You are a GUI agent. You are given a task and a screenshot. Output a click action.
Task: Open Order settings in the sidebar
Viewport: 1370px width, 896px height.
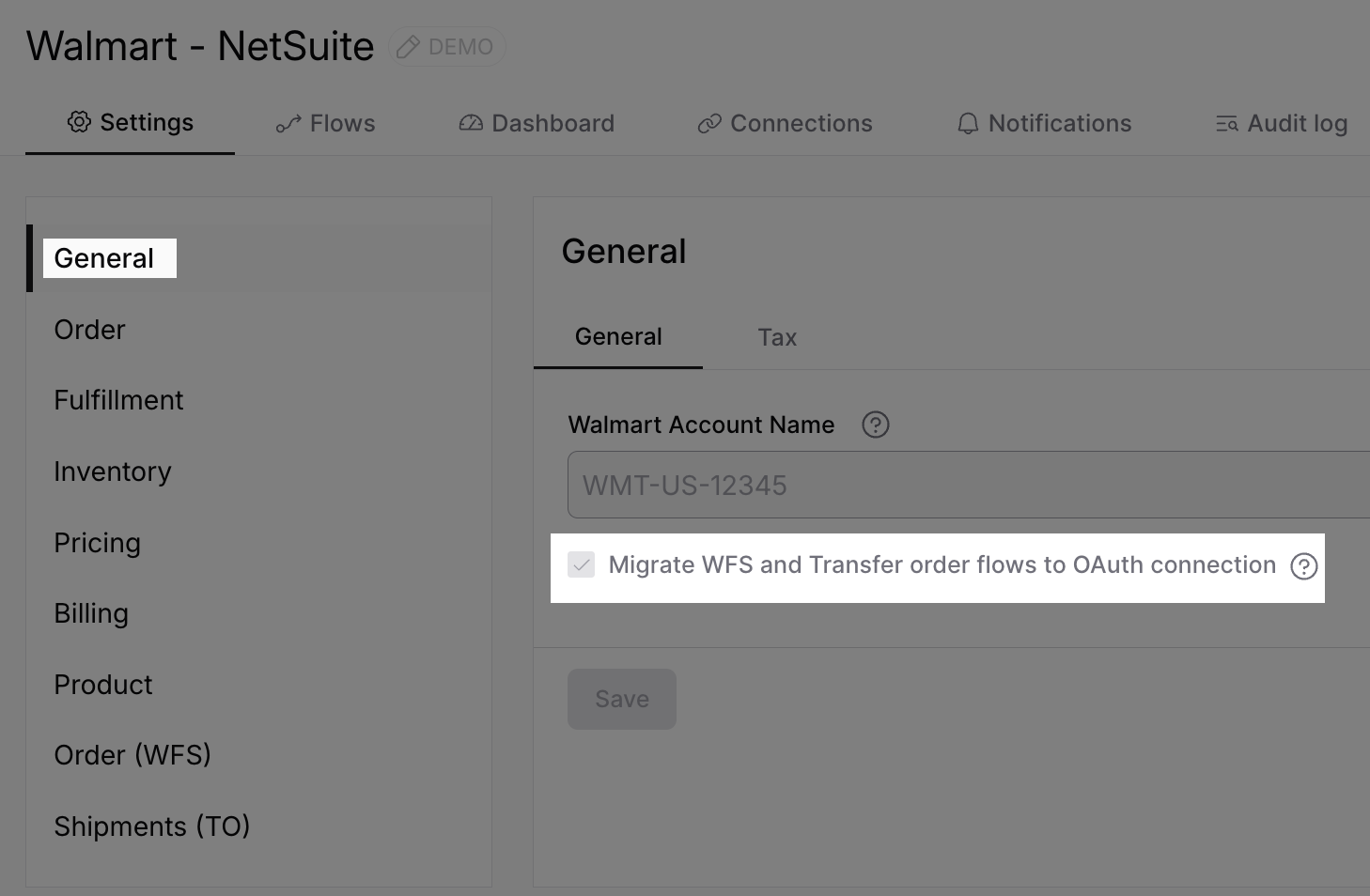pos(259,330)
